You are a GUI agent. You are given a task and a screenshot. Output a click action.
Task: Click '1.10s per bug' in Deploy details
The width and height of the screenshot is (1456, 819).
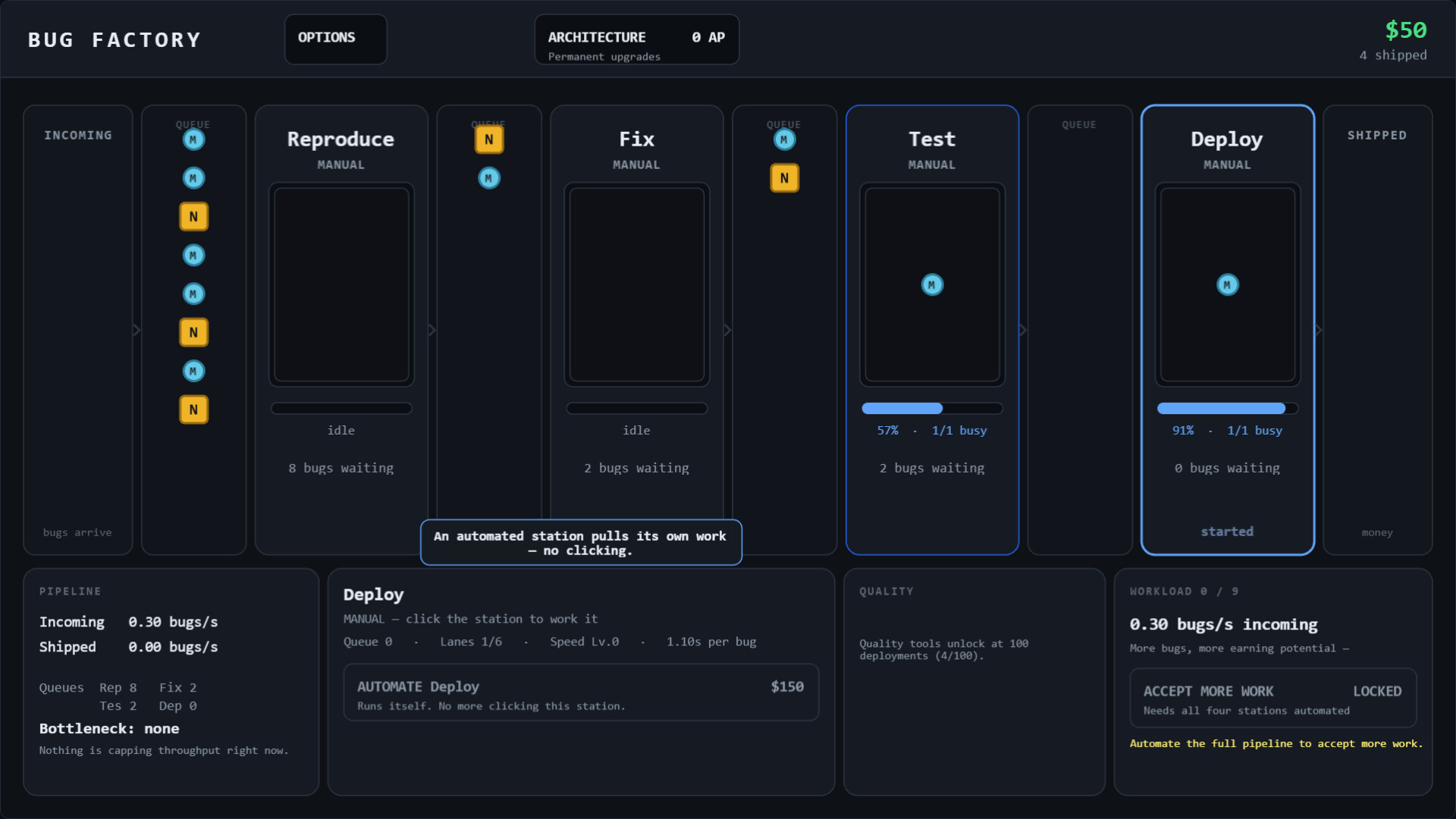[711, 642]
